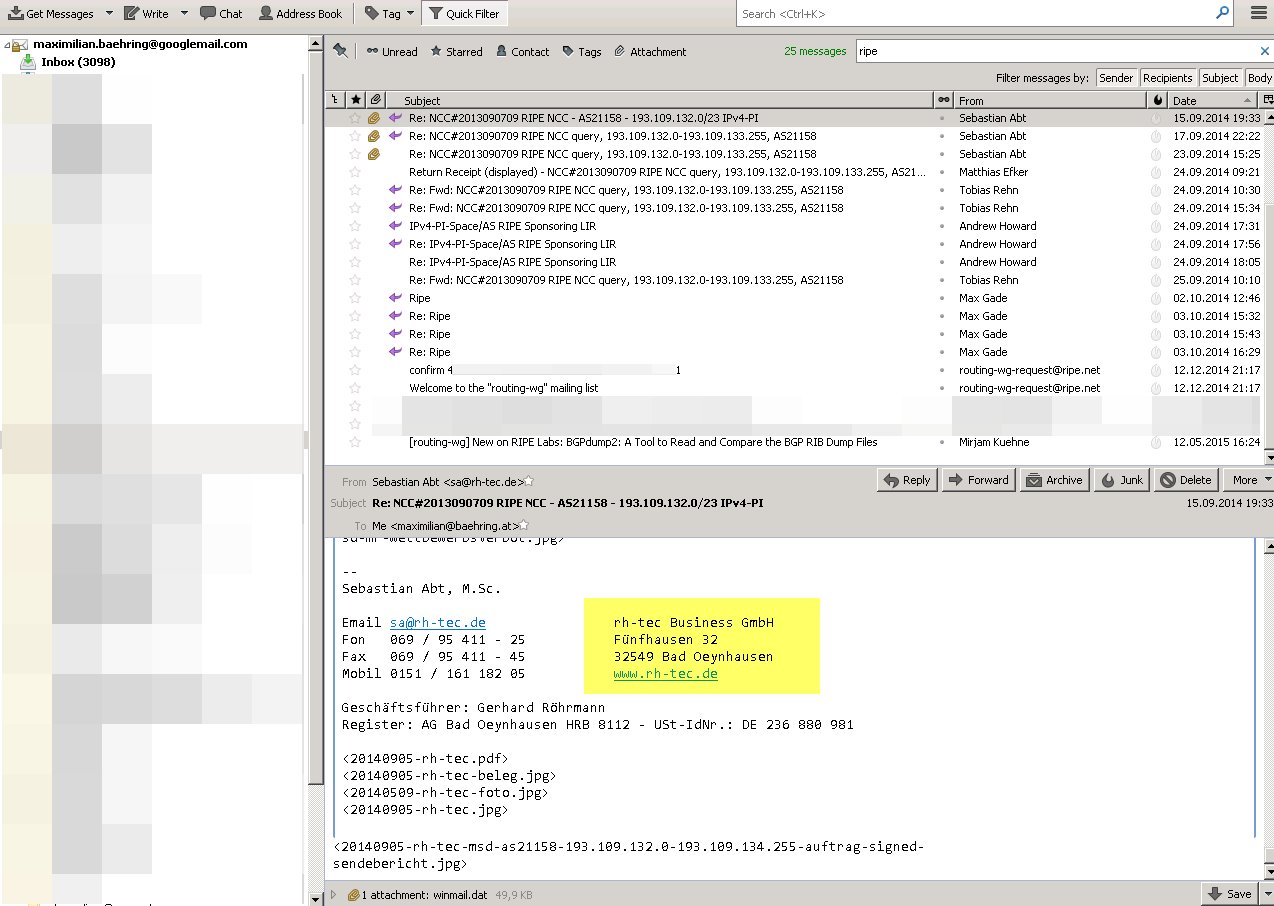Toggle the Starred quick filter

click(456, 52)
